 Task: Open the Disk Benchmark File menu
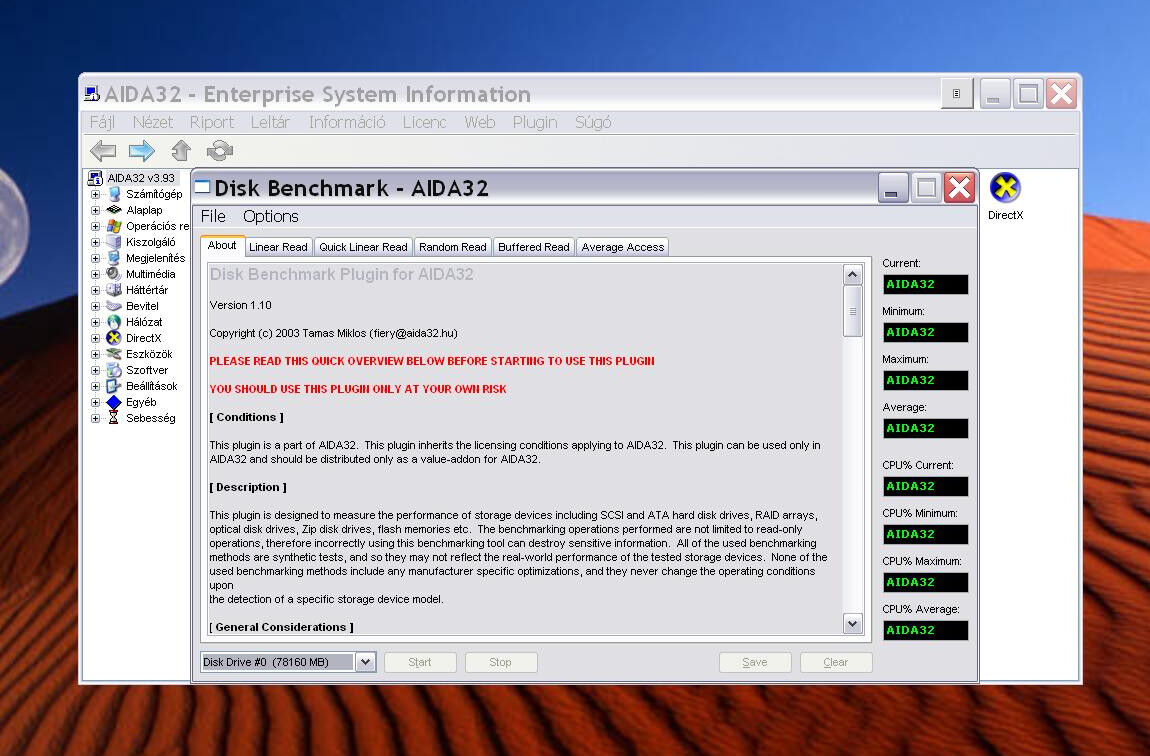tap(213, 216)
